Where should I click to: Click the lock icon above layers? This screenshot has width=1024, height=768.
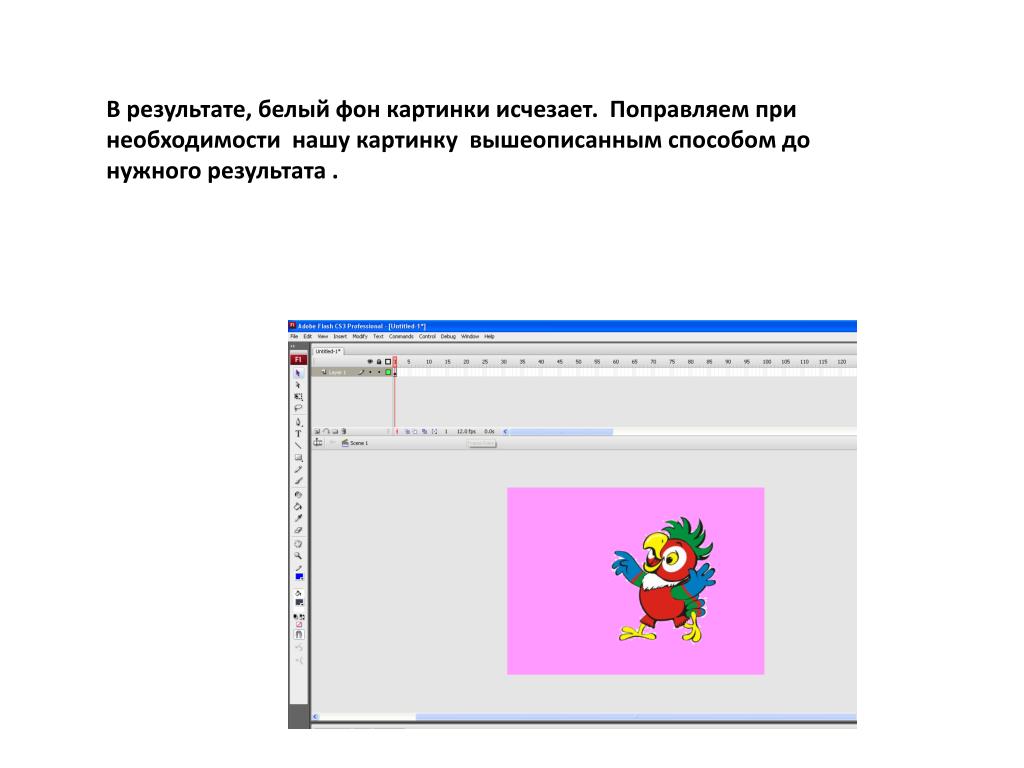(x=379, y=361)
